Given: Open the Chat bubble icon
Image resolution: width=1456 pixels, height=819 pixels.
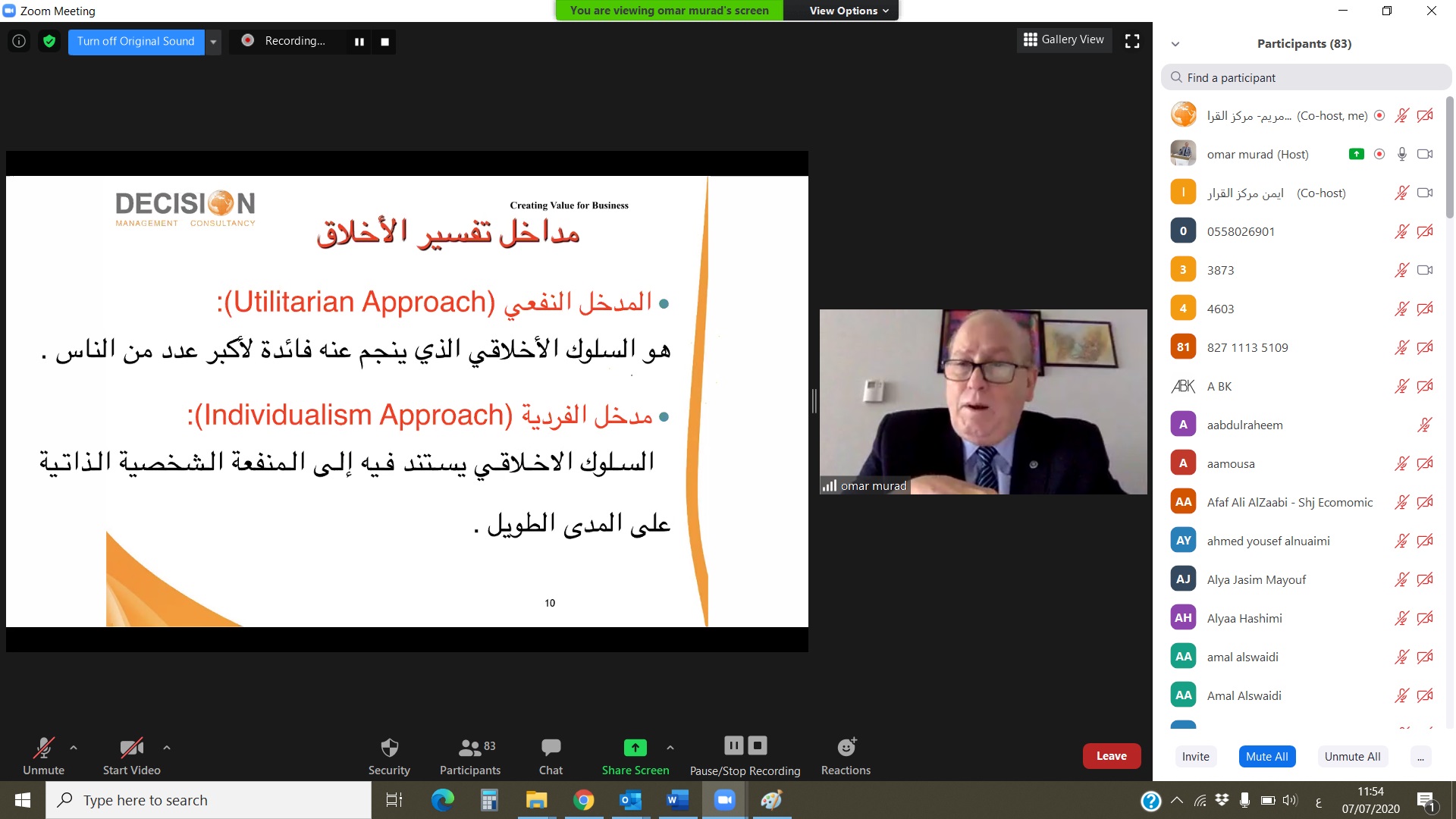Looking at the screenshot, I should point(551,748).
